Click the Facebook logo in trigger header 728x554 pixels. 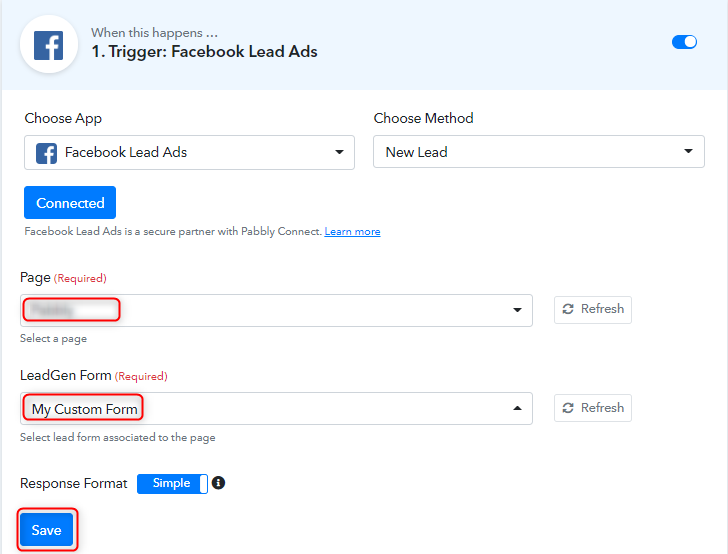[49, 45]
